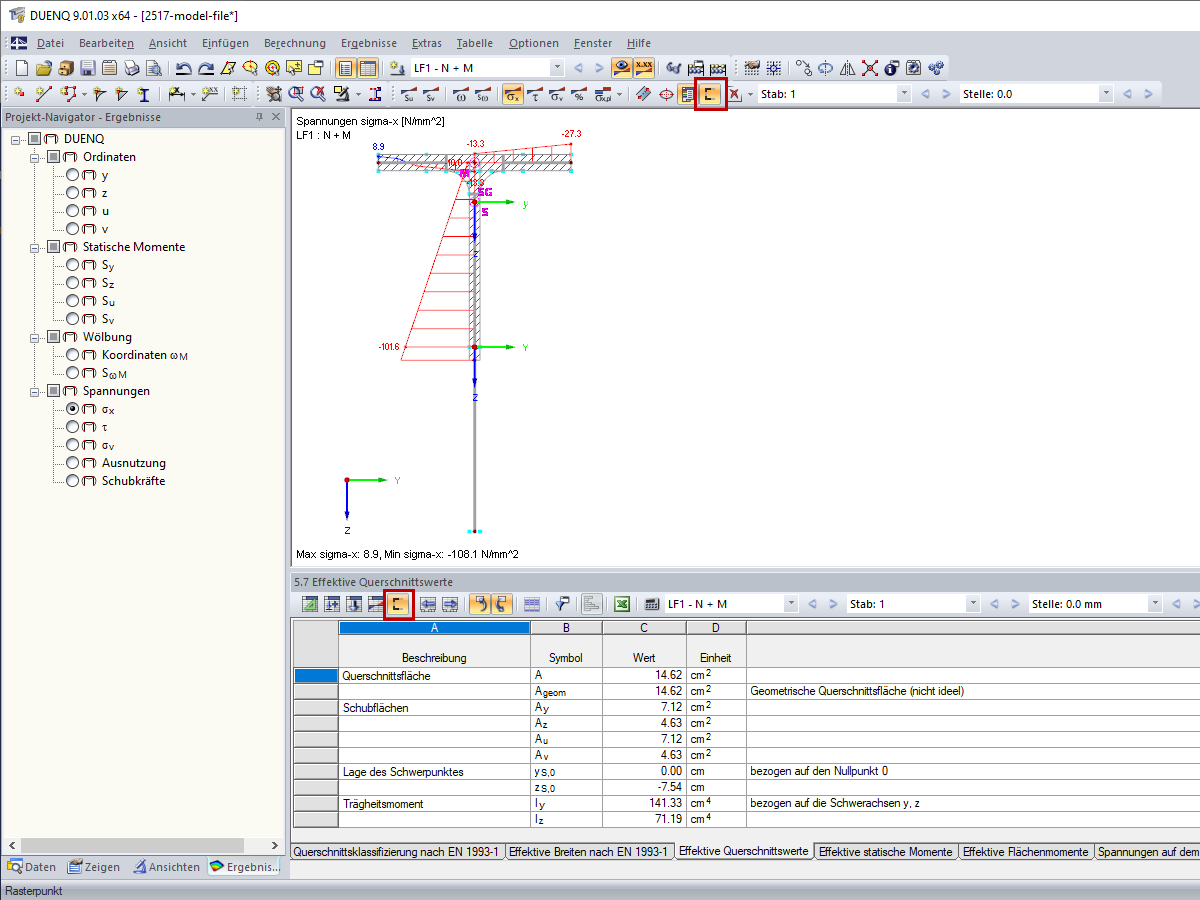Open the Berechnung menu
The height and width of the screenshot is (900, 1200).
(x=295, y=43)
